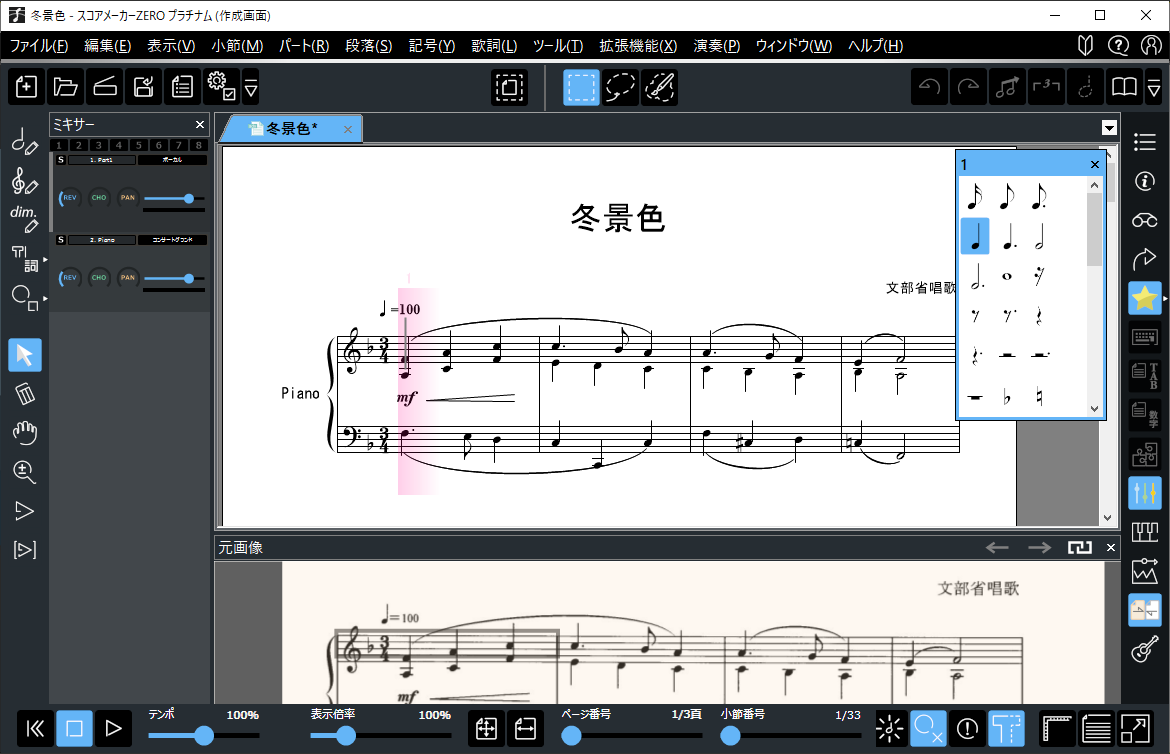Click the redo arrow icon
Viewport: 1170px width, 754px height.
[969, 87]
